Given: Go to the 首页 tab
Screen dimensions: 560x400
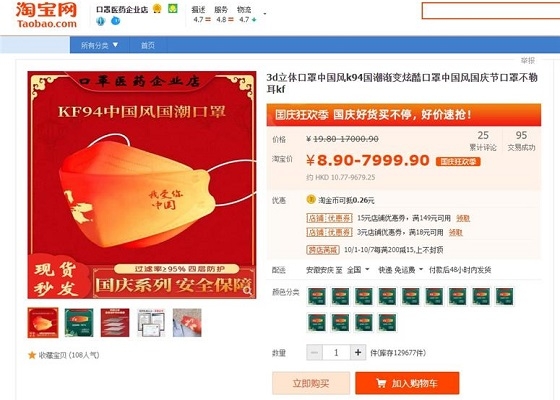Looking at the screenshot, I should tap(148, 45).
